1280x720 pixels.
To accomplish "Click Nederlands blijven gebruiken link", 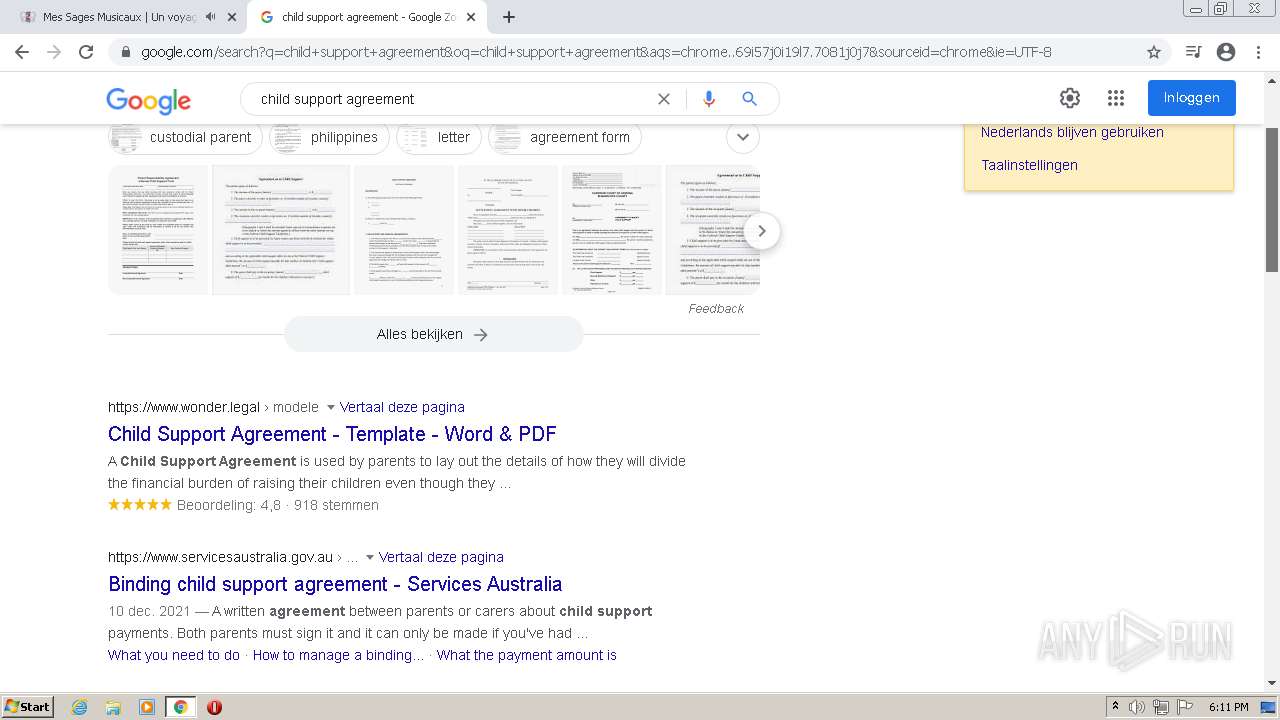I will pos(1072,132).
